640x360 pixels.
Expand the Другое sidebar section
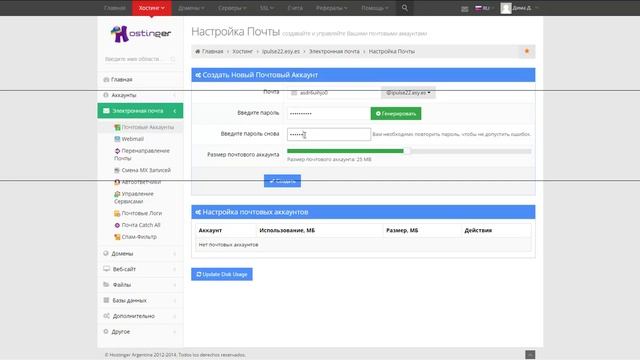pos(140,331)
